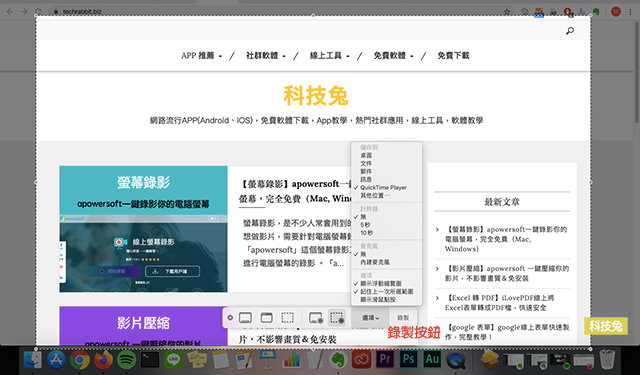
Task: Open Photoshop from the Dock
Action: [x=409, y=359]
